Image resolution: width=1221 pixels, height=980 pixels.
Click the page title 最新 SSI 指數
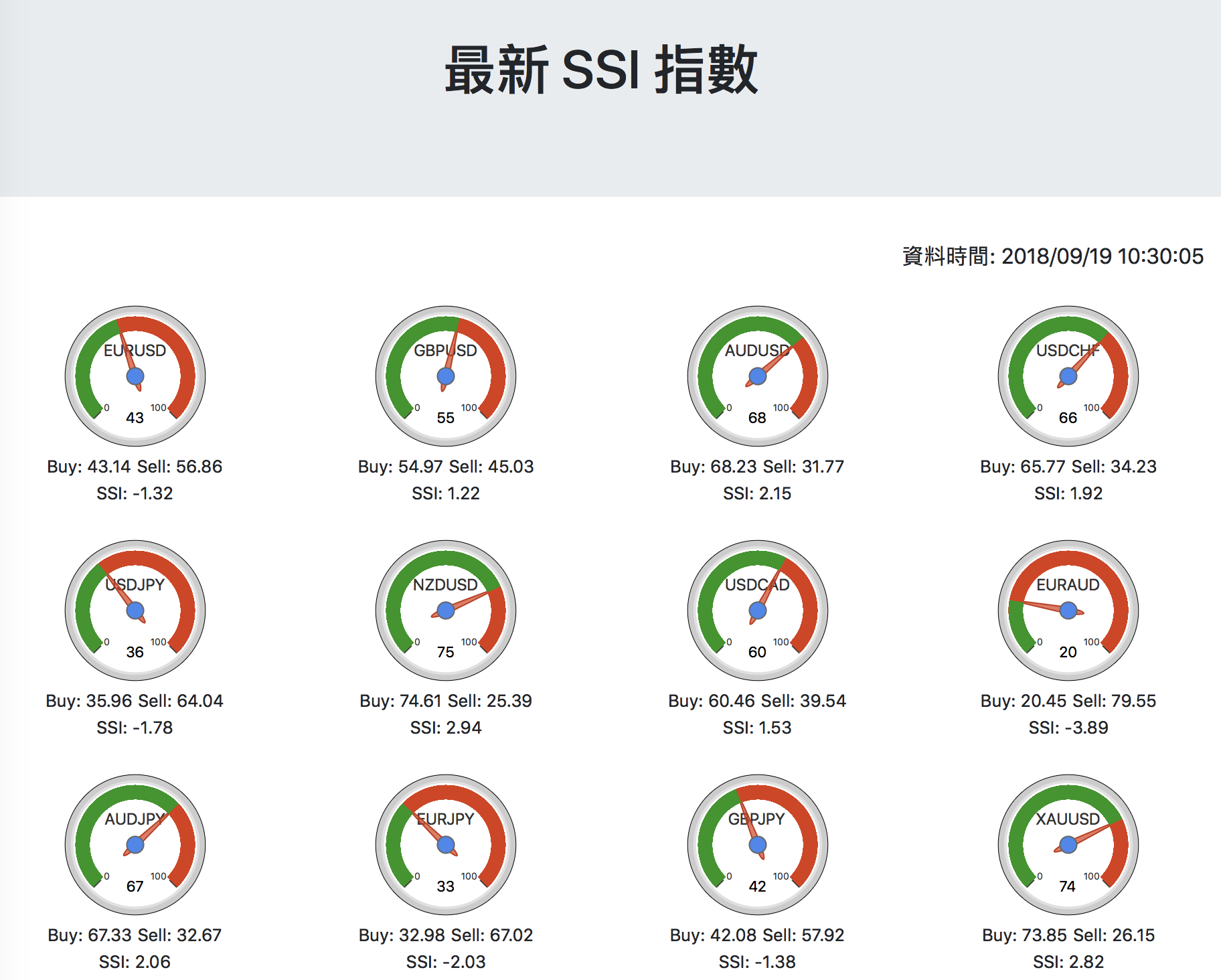(601, 70)
